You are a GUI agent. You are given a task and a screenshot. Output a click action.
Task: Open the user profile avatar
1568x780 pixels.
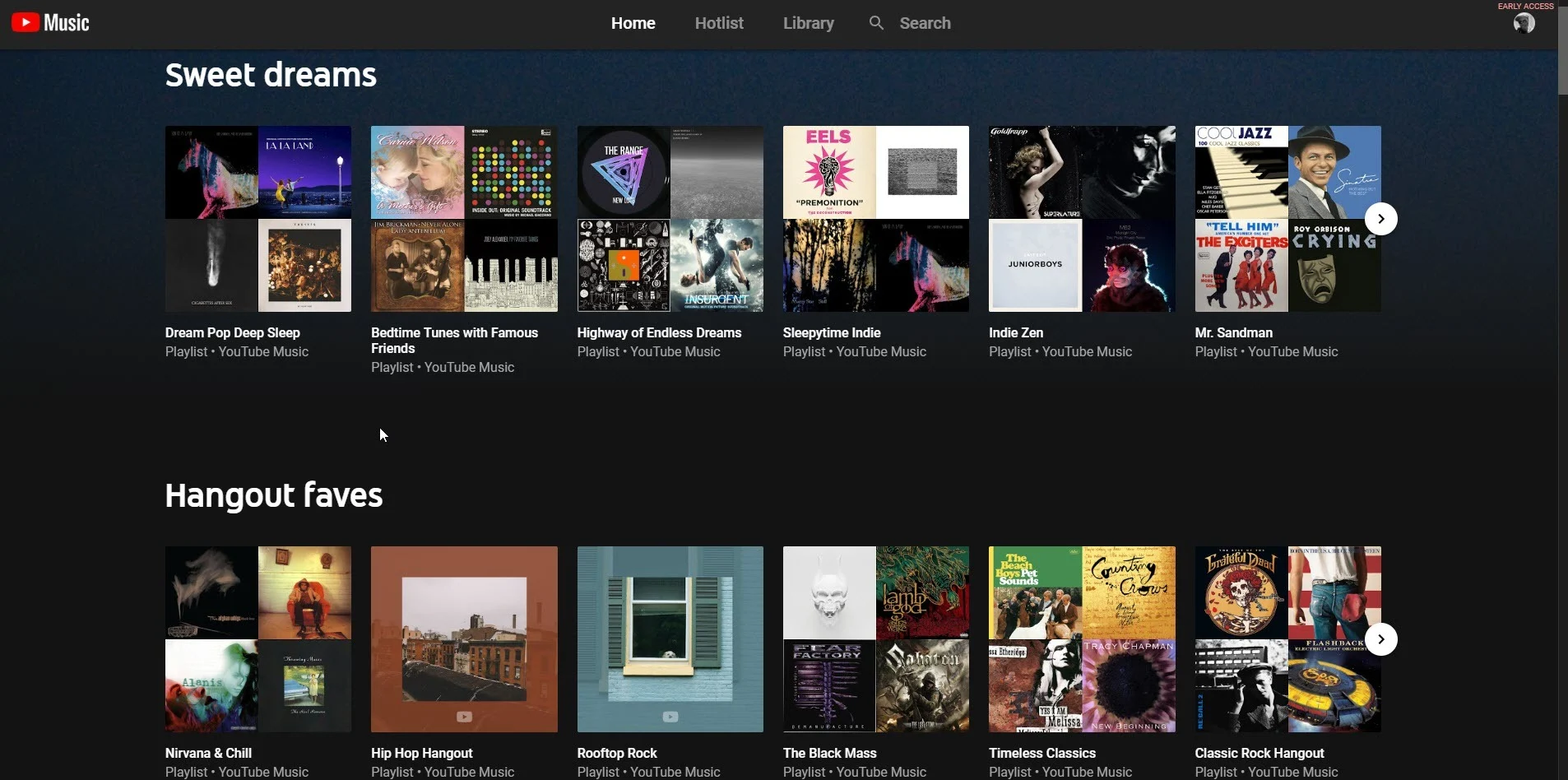point(1524,23)
